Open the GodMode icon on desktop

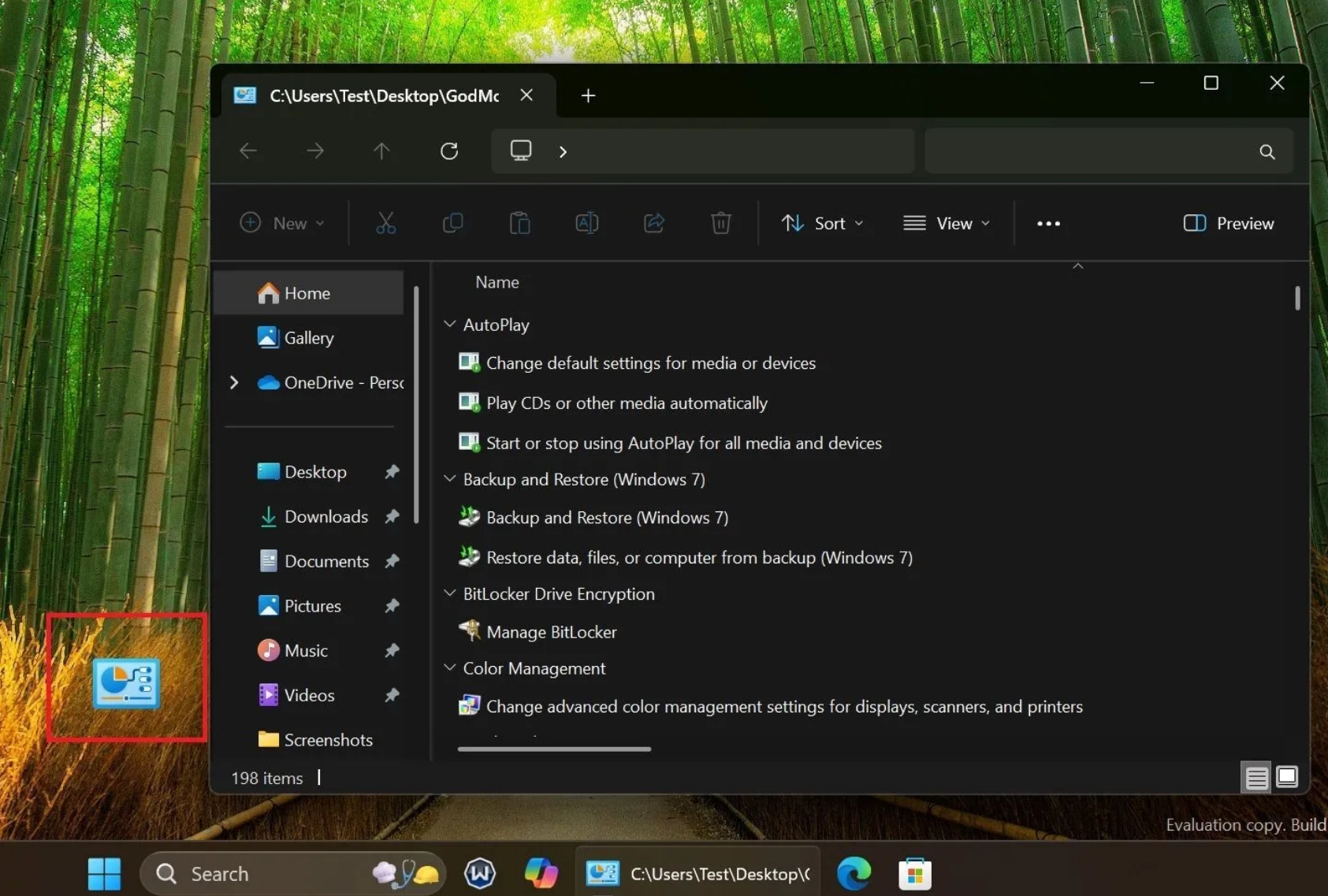coord(126,682)
